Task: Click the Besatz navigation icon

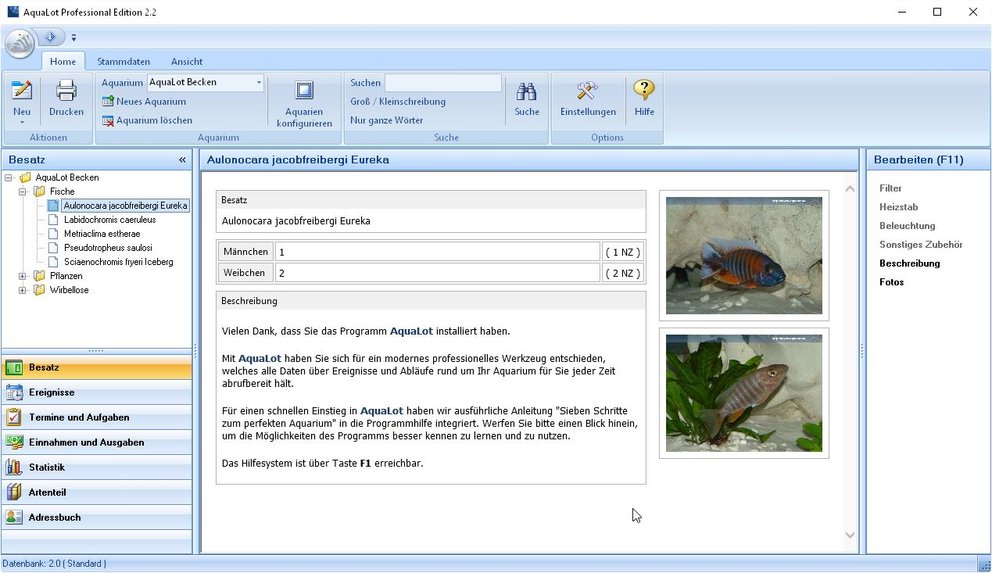Action: (x=14, y=367)
